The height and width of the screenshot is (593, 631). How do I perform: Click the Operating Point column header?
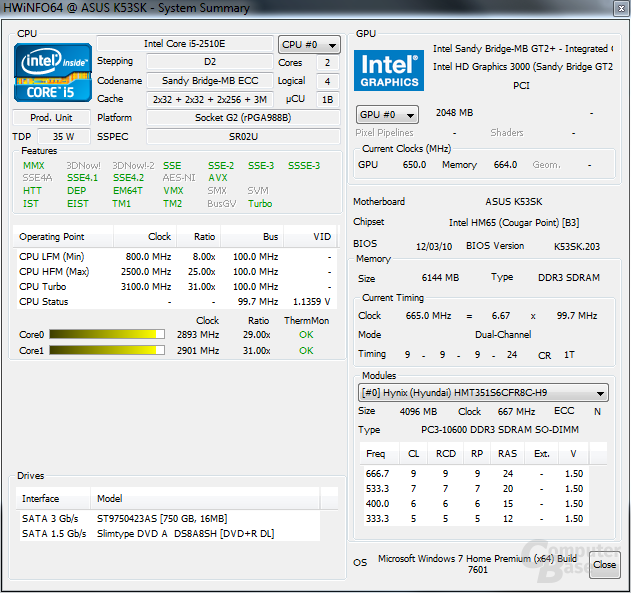(x=63, y=237)
